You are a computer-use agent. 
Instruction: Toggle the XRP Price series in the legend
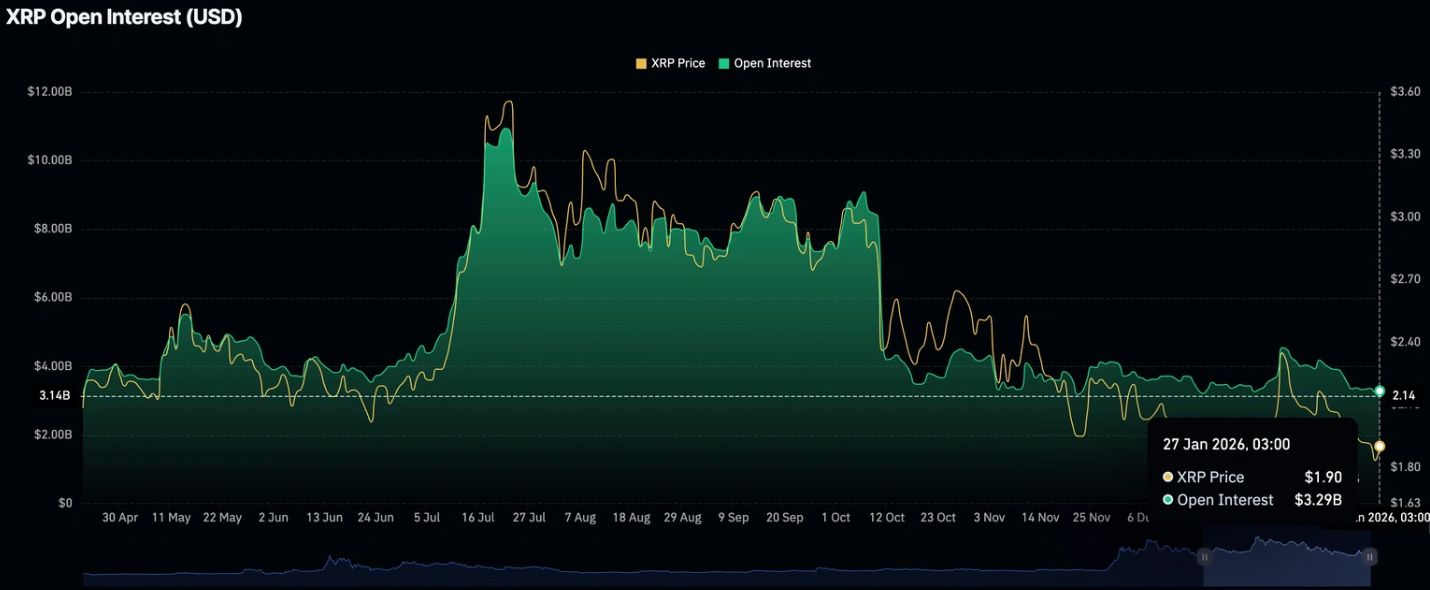680,63
